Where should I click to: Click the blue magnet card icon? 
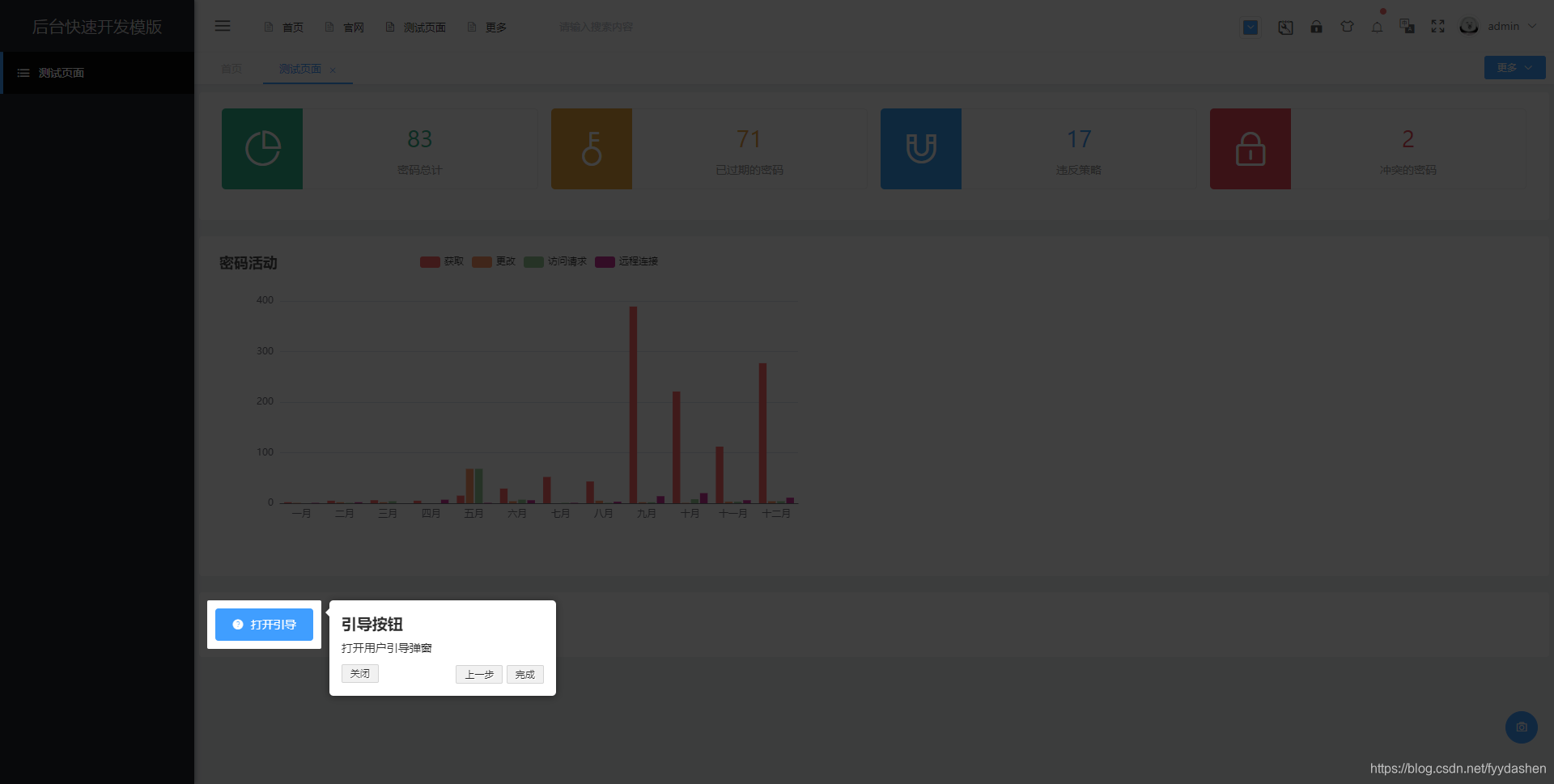(921, 149)
